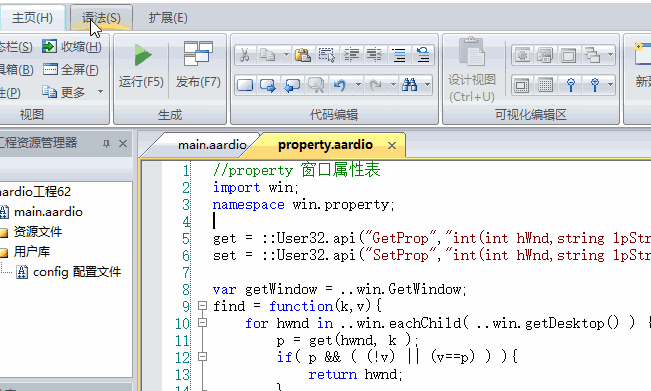
Task: Switch to the main.aardio editor tab
Action: click(212, 145)
